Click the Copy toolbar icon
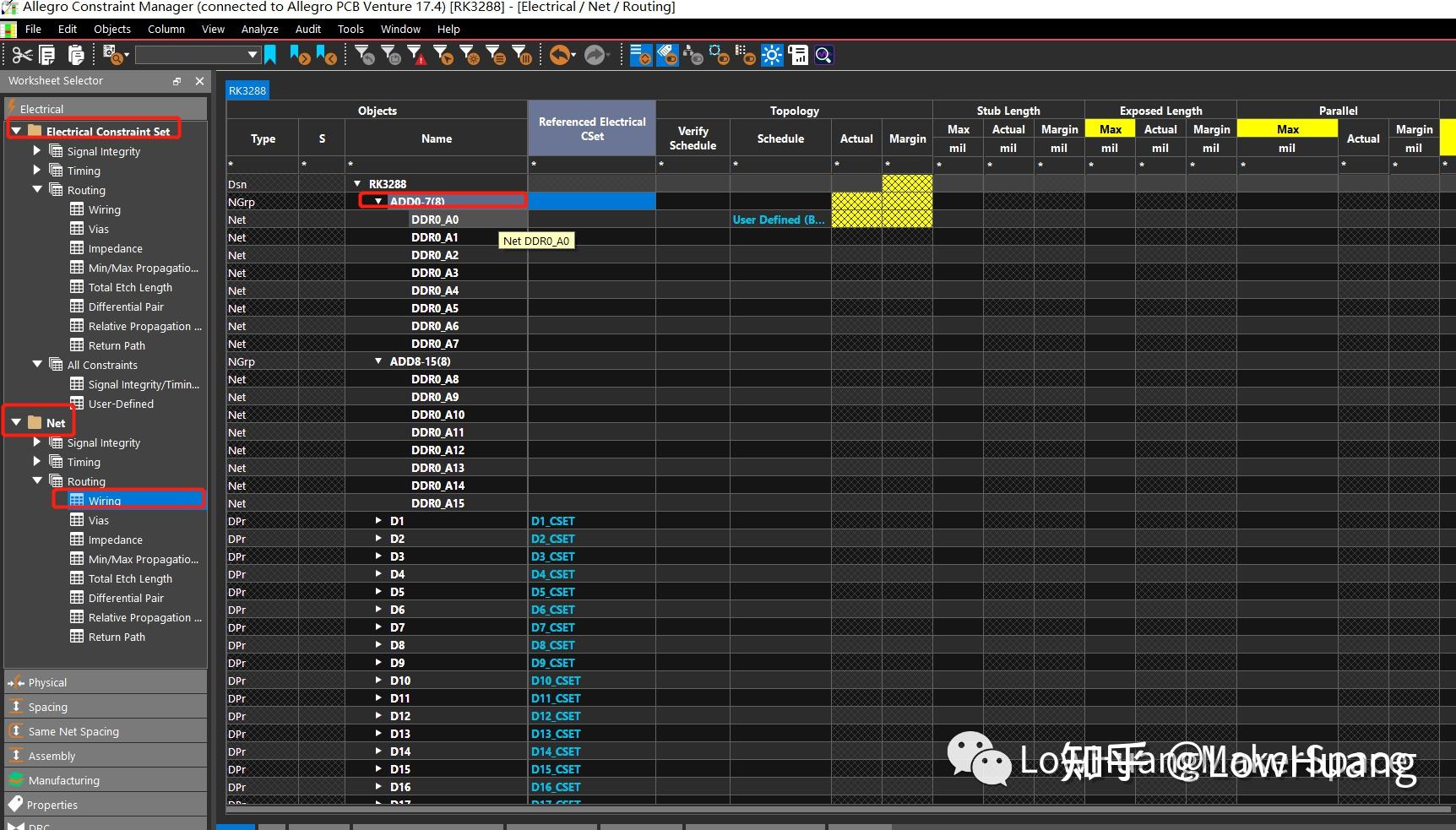 tap(47, 54)
